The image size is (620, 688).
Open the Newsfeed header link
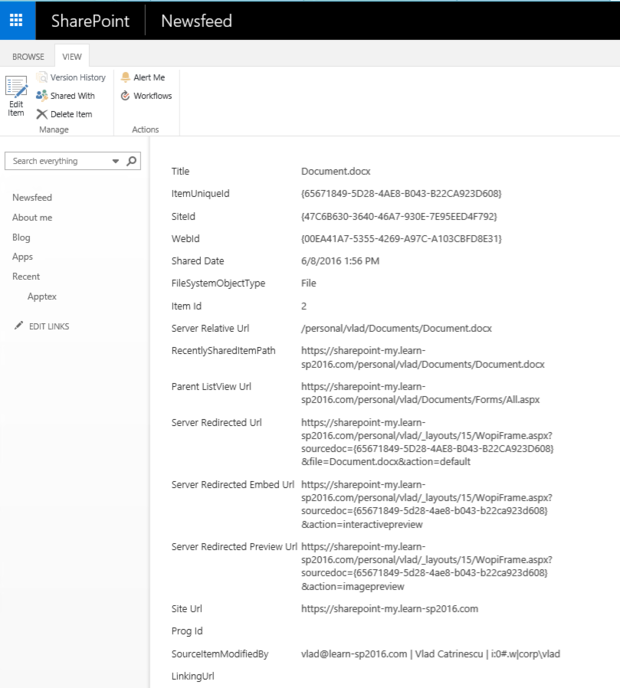click(x=197, y=21)
